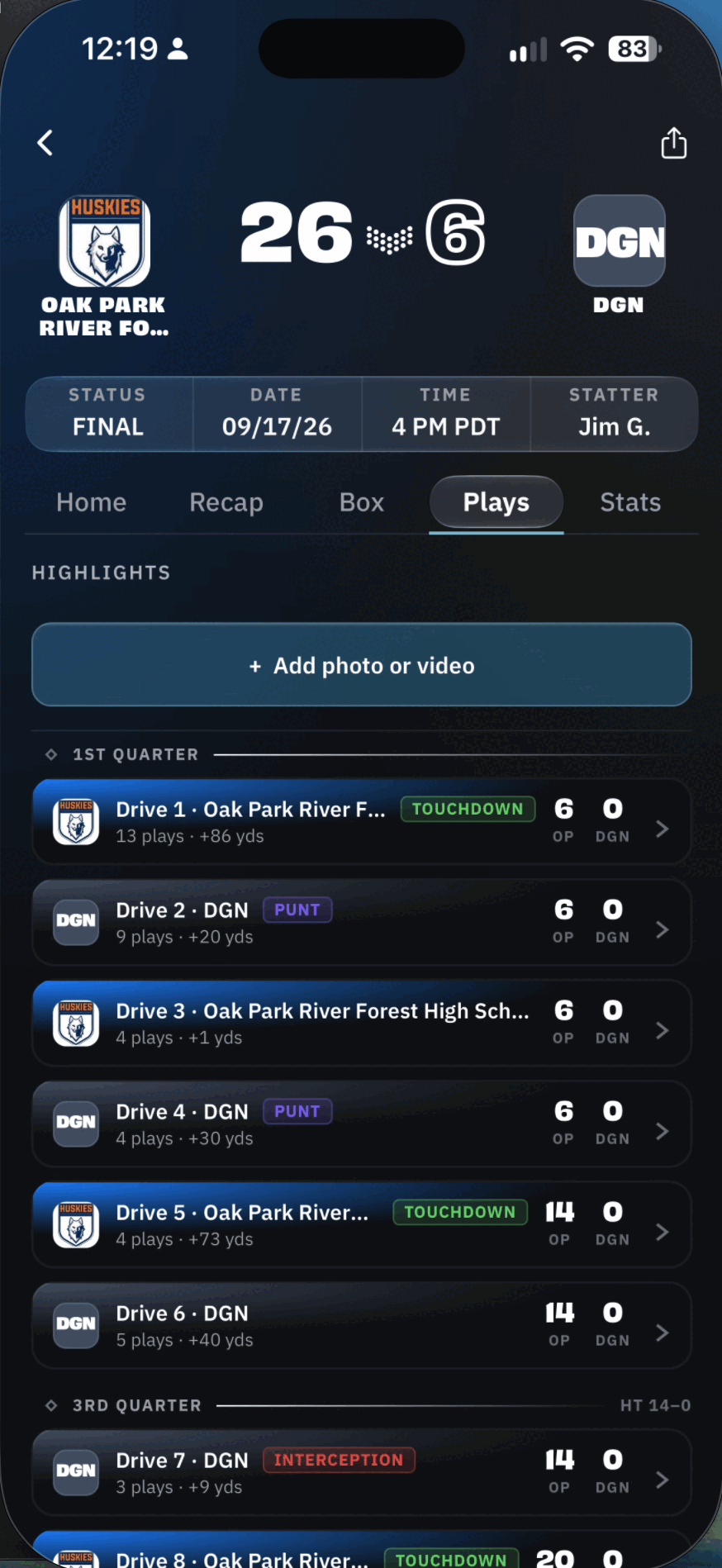Tap the Statter Jim G. cell
This screenshot has width=722, height=1568.
[x=614, y=413]
